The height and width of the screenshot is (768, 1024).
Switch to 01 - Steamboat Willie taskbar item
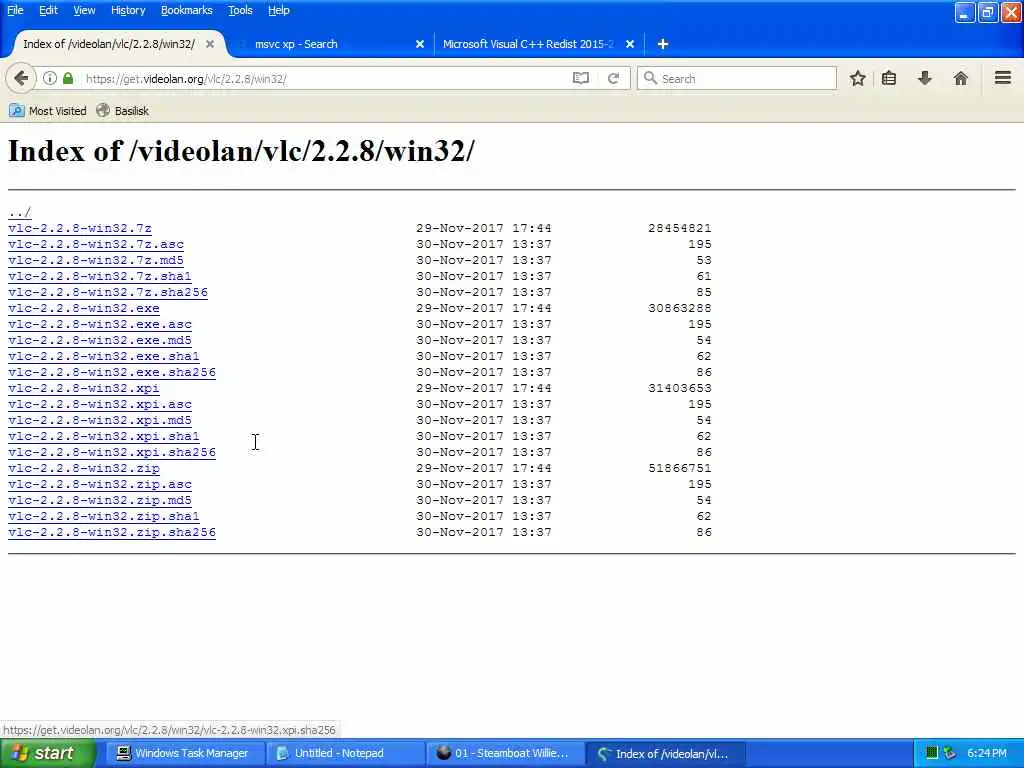click(x=504, y=754)
